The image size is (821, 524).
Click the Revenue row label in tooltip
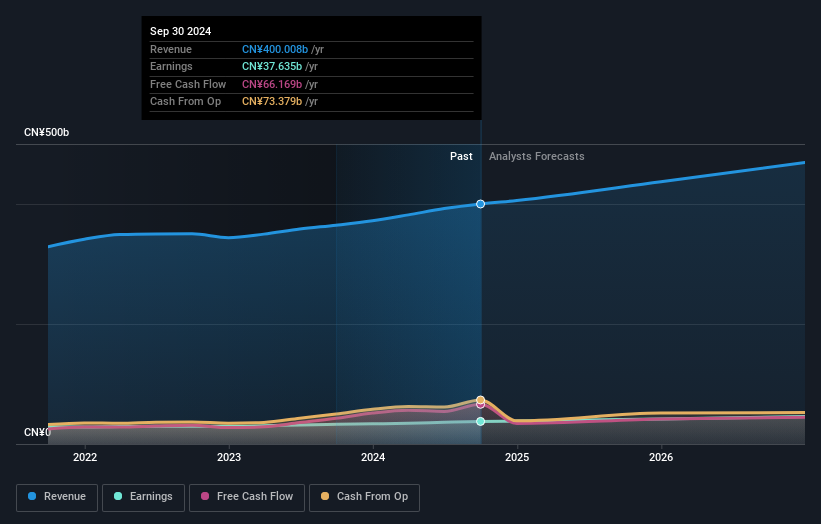pos(171,49)
